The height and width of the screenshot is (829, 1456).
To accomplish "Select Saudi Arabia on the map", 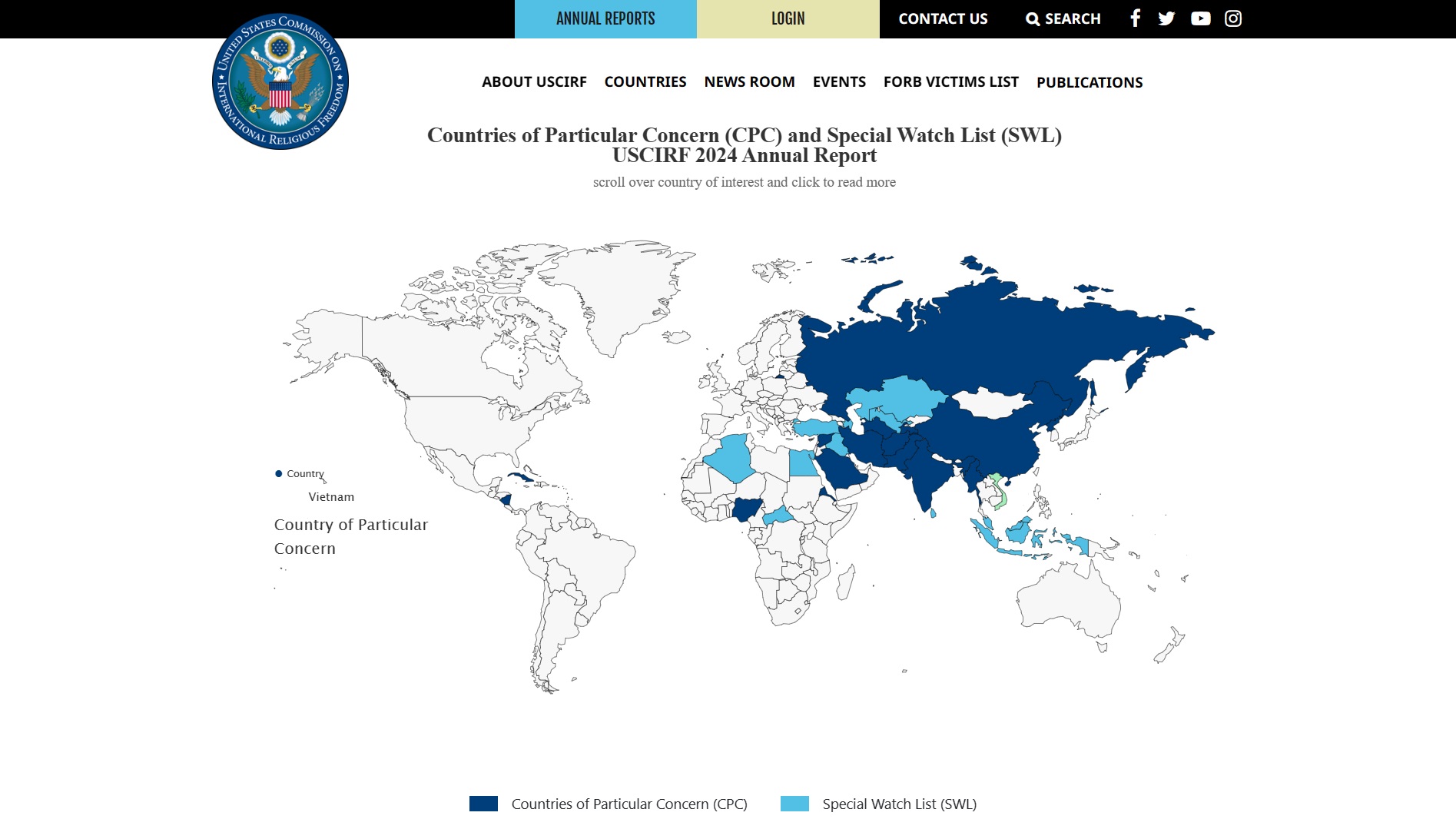I will pos(843,469).
